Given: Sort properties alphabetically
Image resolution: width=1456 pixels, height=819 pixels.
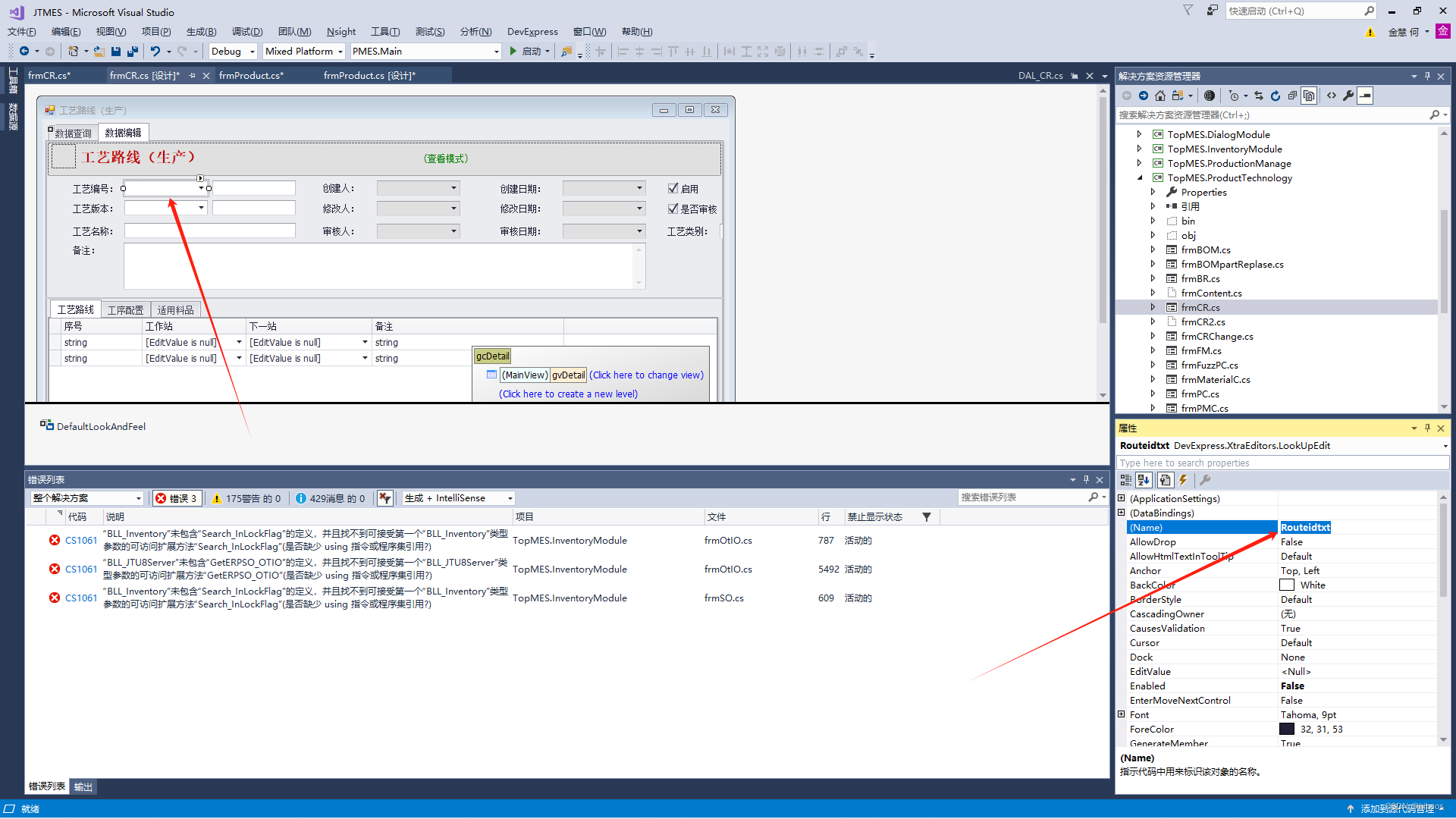Looking at the screenshot, I should (1144, 480).
